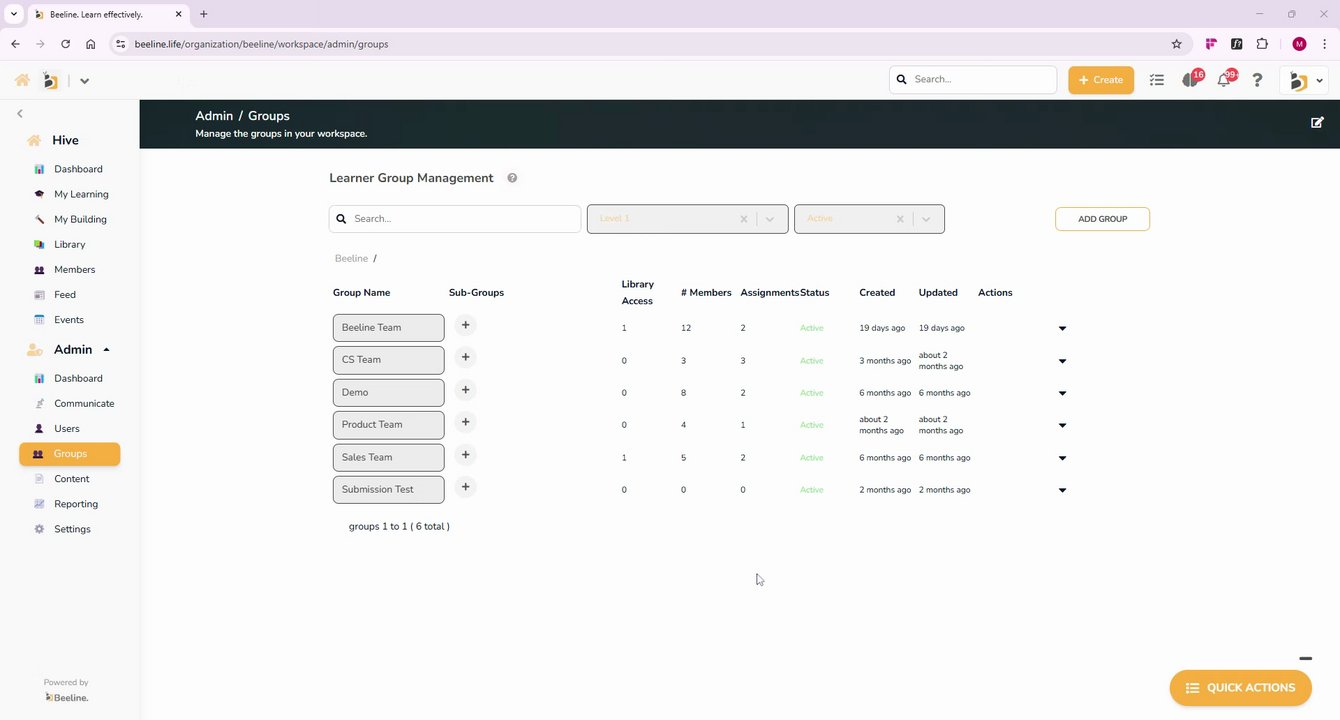
Task: Open Settings in Admin menu
Action: pos(72,529)
